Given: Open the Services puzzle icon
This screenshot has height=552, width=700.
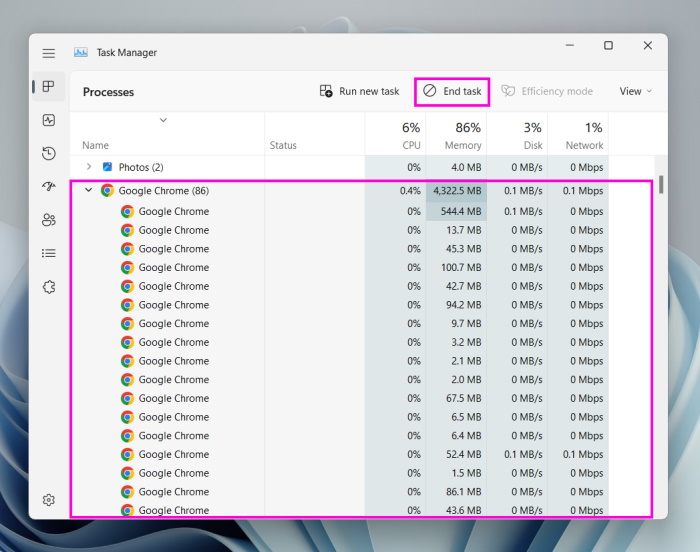Looking at the screenshot, I should point(48,287).
